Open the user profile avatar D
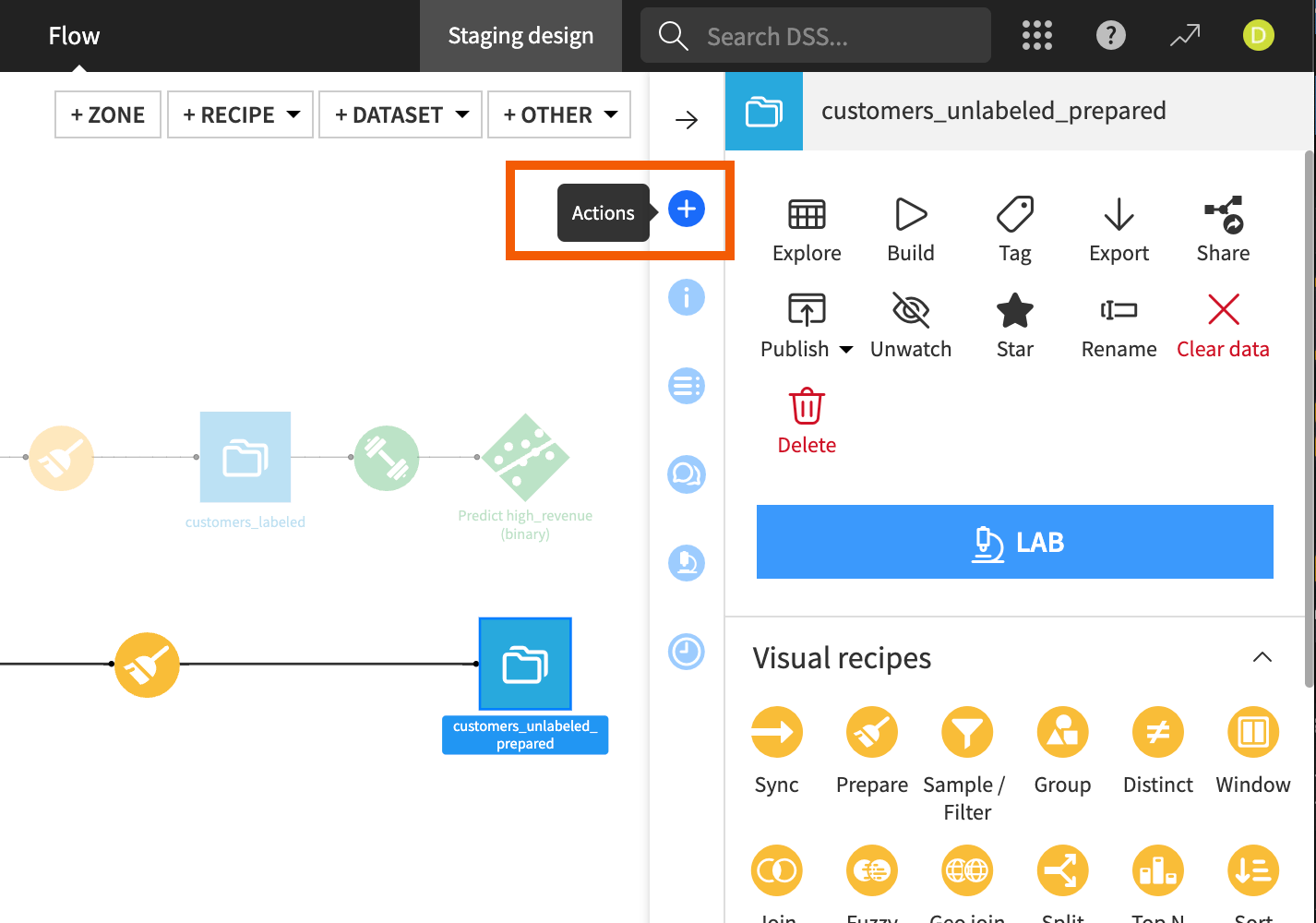This screenshot has height=923, width=1316. click(x=1259, y=36)
